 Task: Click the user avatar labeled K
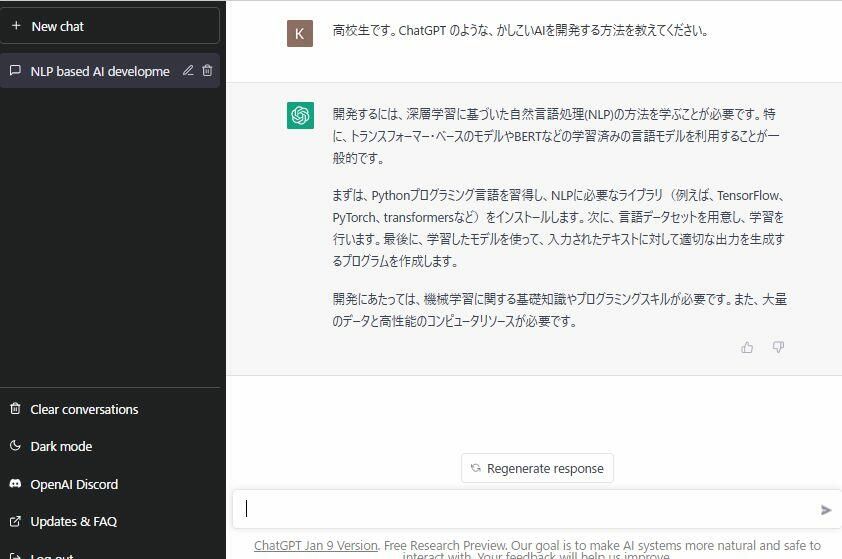pyautogui.click(x=300, y=33)
